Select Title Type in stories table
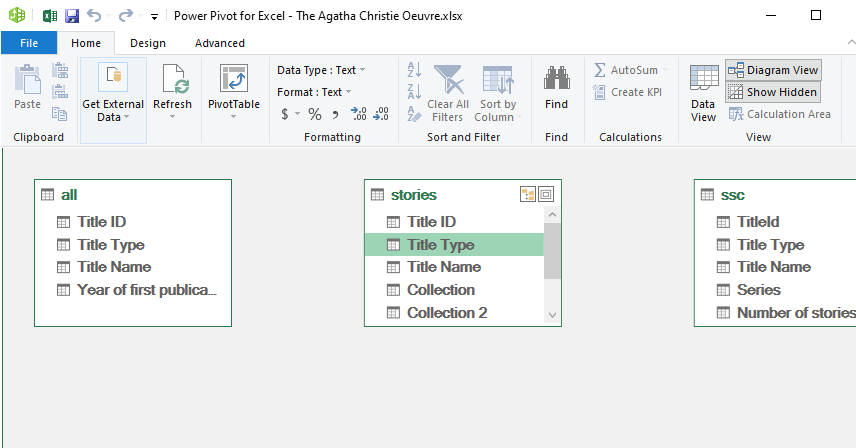The width and height of the screenshot is (856, 448). click(x=454, y=244)
